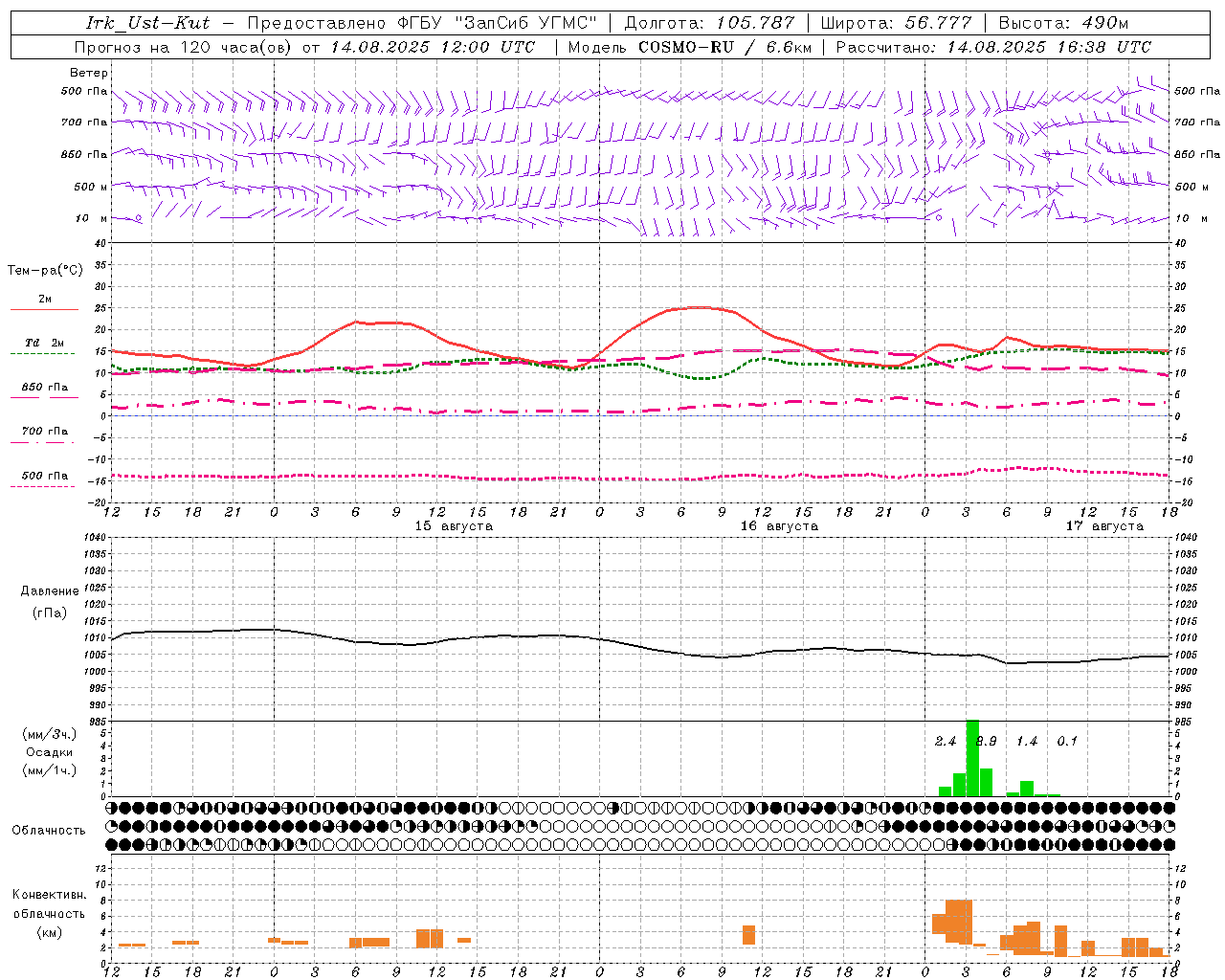Click the red 2м temperature peak on 16 августа

pos(701,307)
